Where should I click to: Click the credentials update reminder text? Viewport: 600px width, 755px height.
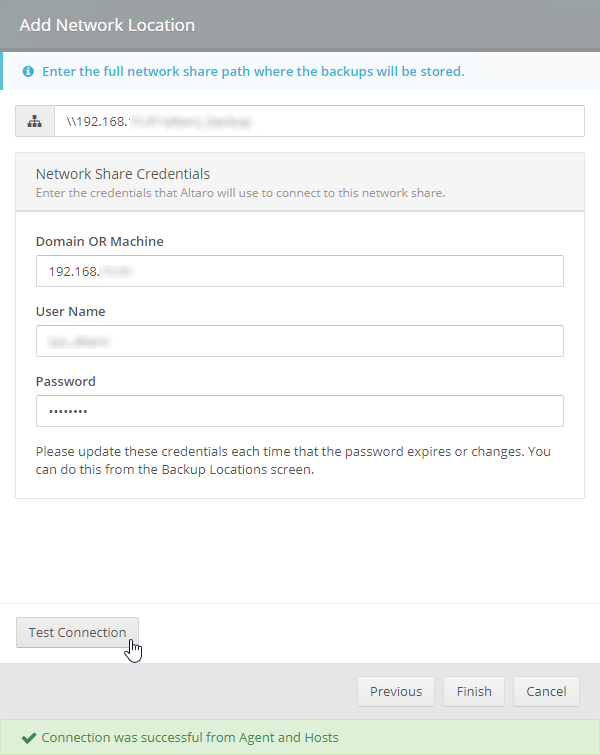click(293, 460)
